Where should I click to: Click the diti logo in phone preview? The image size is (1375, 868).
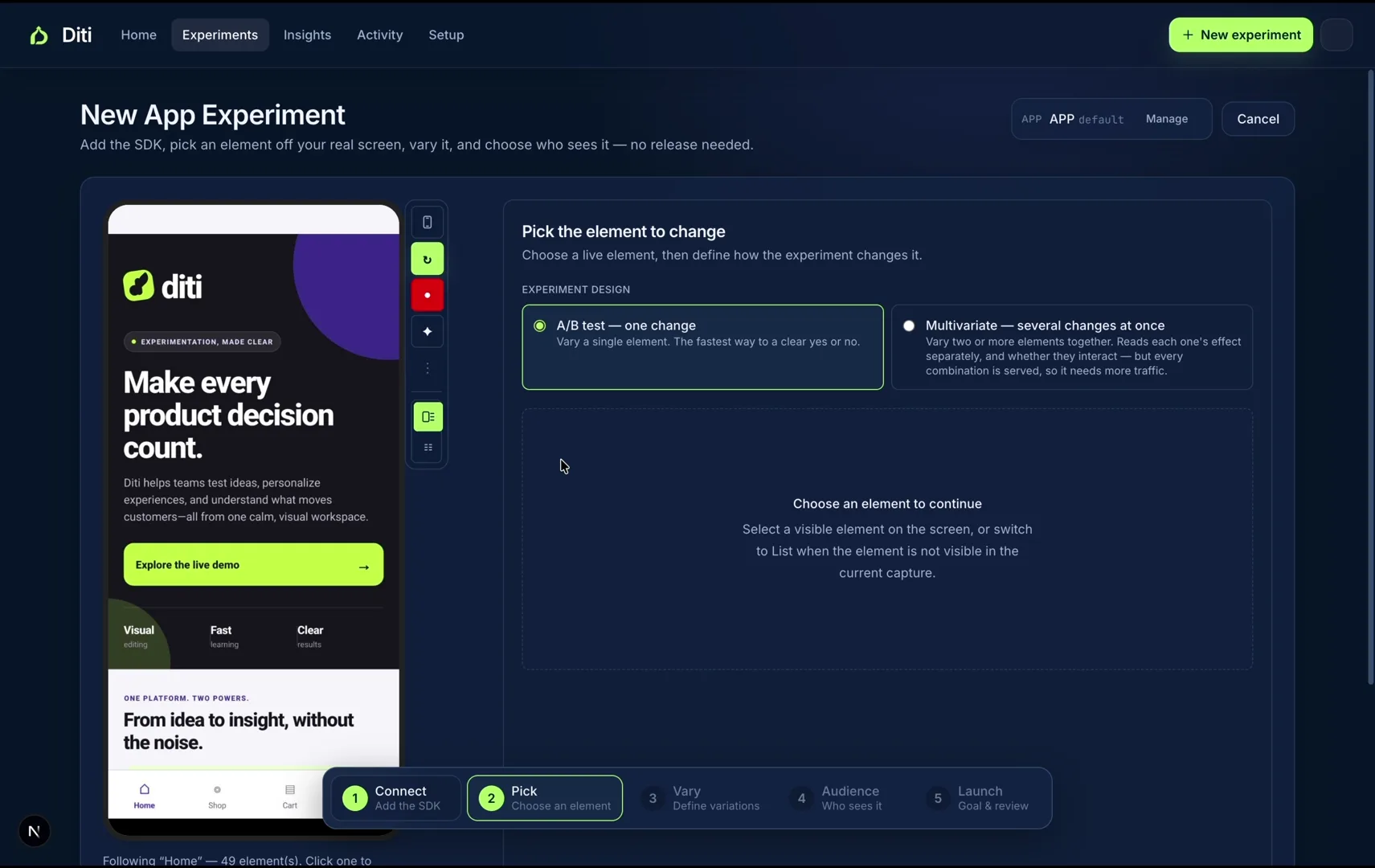(x=162, y=286)
